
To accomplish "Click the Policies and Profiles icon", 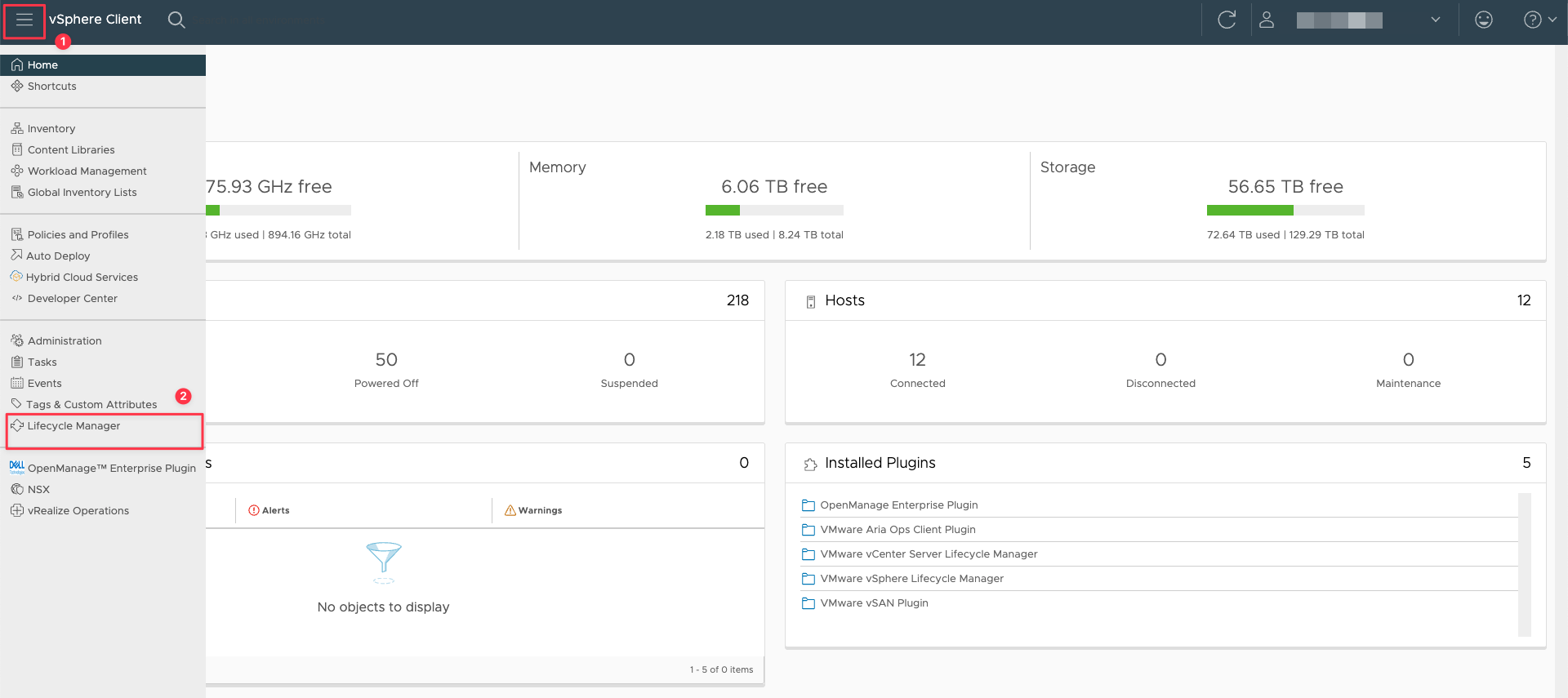I will [17, 234].
